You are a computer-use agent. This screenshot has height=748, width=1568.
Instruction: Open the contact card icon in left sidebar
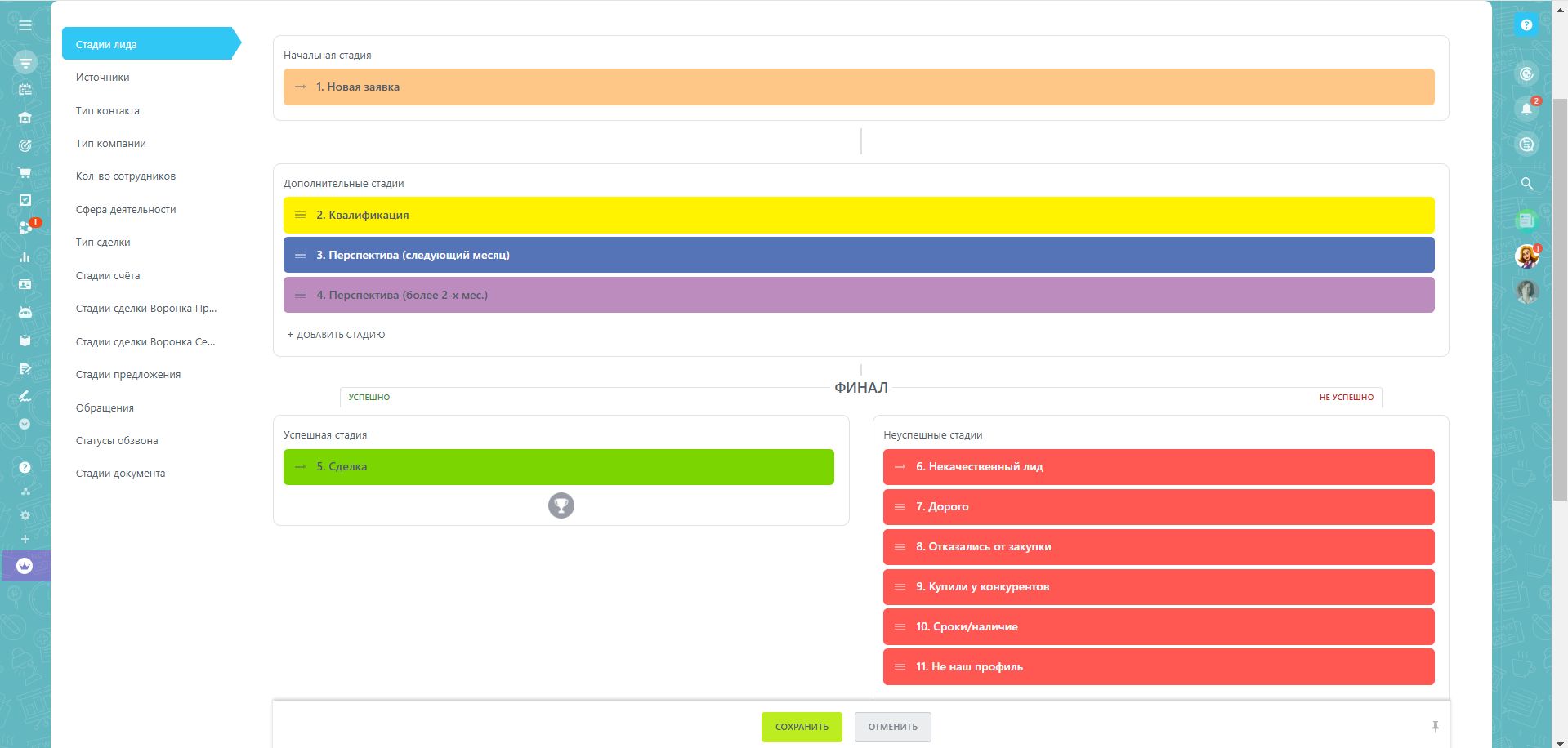coord(25,284)
